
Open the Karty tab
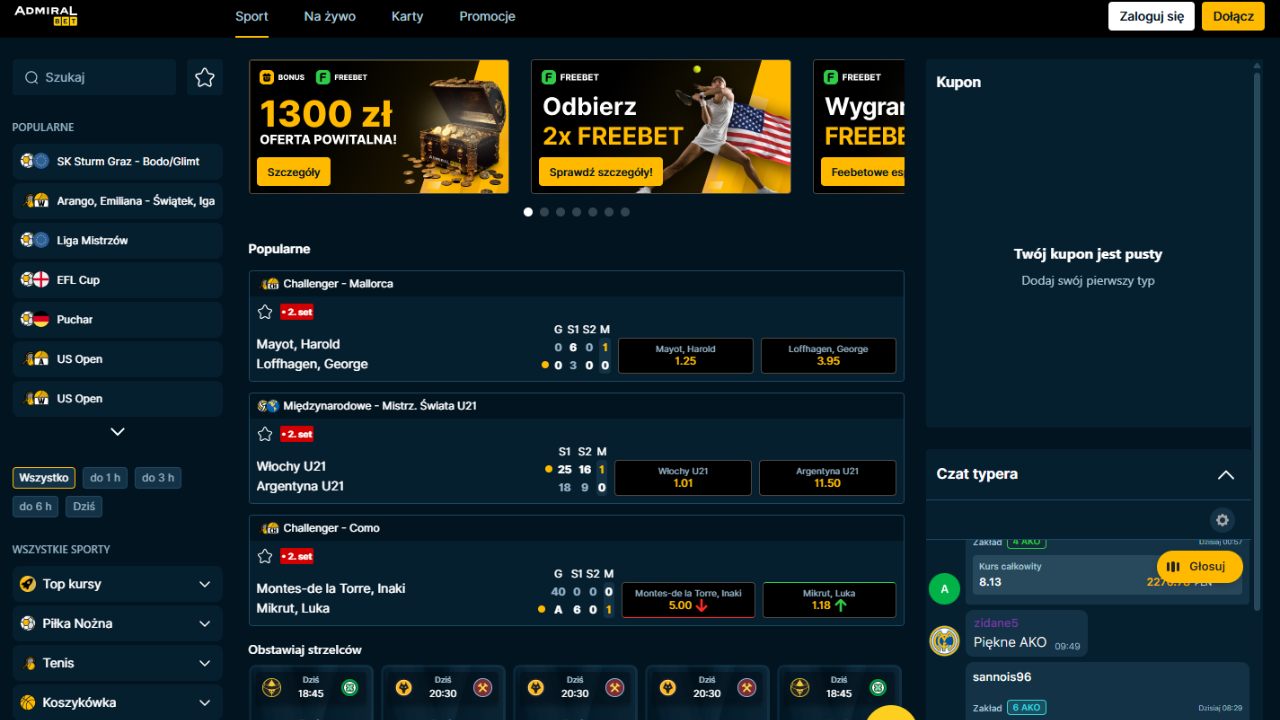(407, 16)
